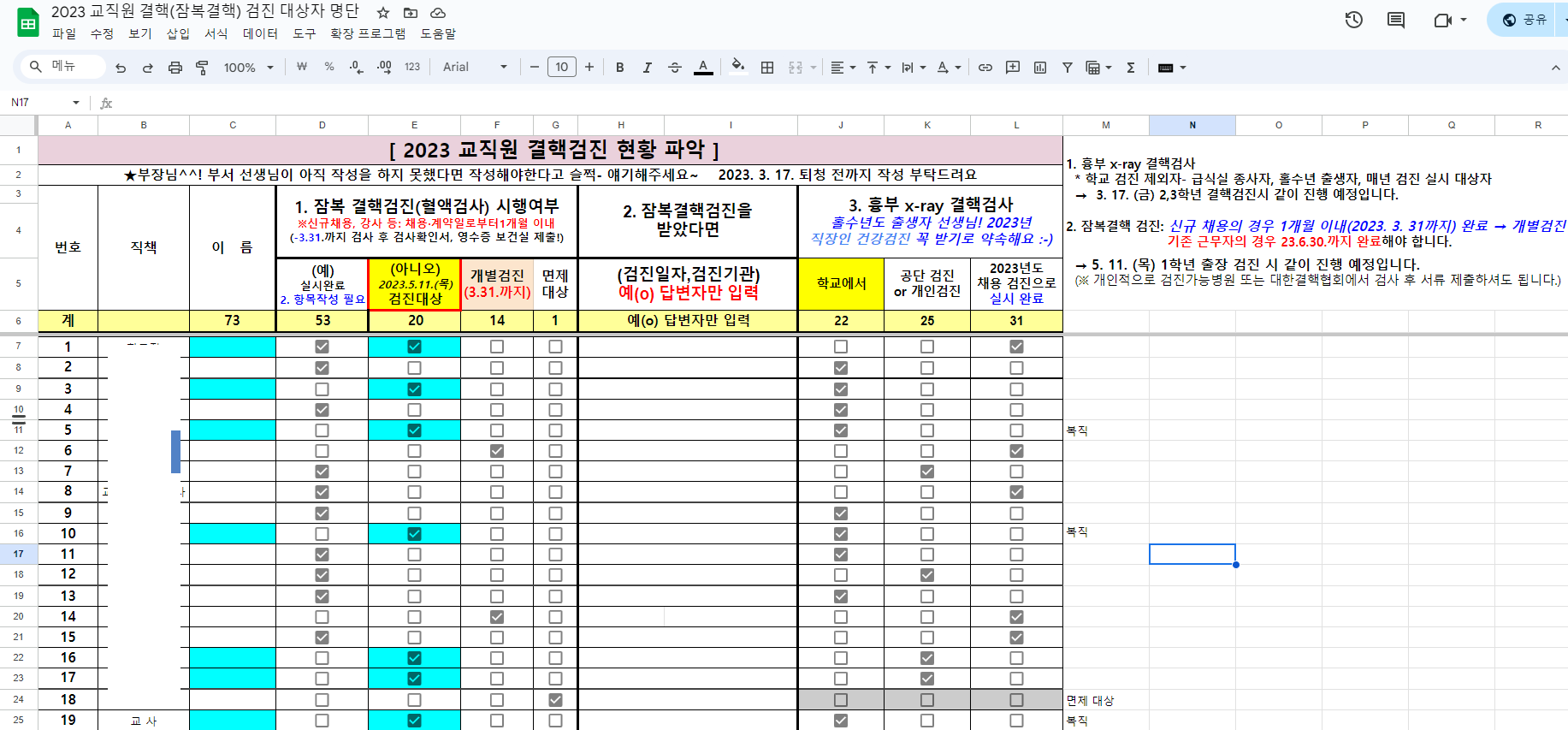This screenshot has height=730, width=1568.
Task: Click the 메뉴 search field
Action: [x=64, y=67]
